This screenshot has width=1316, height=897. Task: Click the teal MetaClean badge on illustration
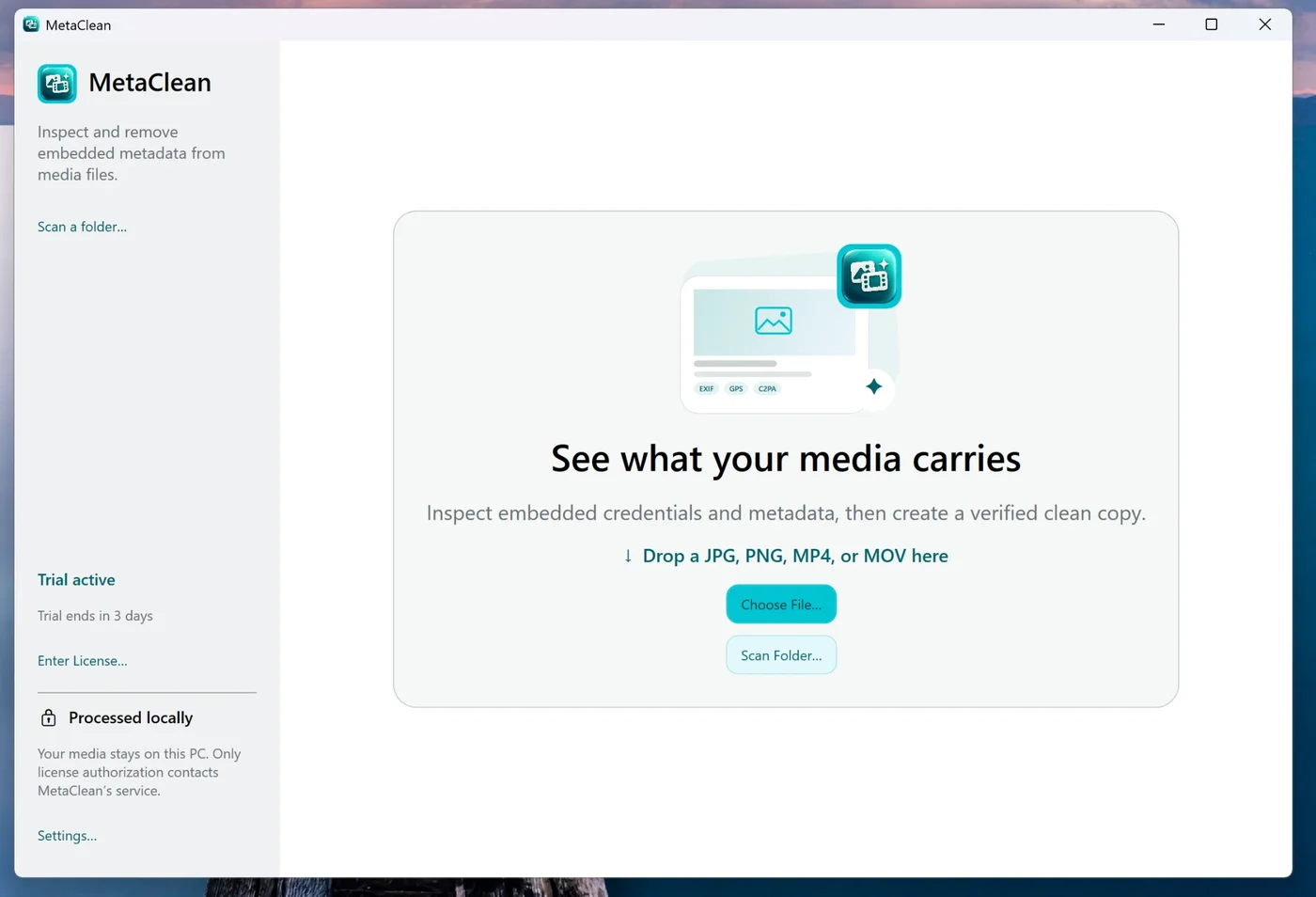pyautogui.click(x=869, y=276)
